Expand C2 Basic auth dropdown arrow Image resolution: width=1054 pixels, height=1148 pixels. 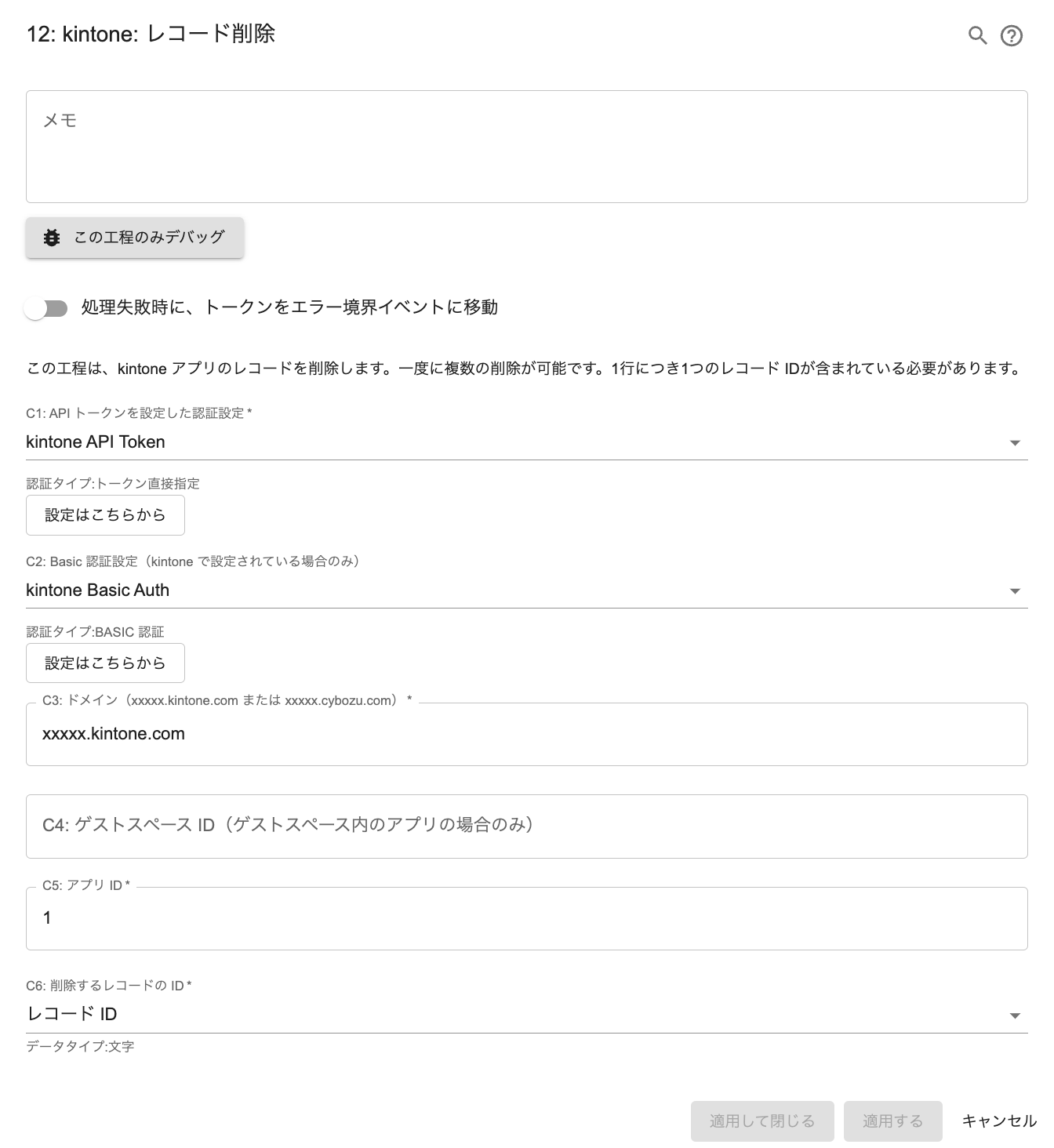click(x=1015, y=591)
